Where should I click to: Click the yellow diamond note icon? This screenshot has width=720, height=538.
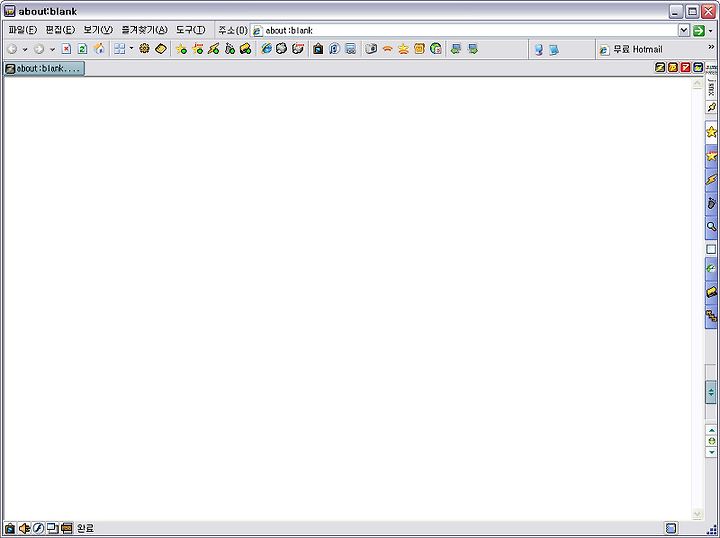click(x=161, y=49)
